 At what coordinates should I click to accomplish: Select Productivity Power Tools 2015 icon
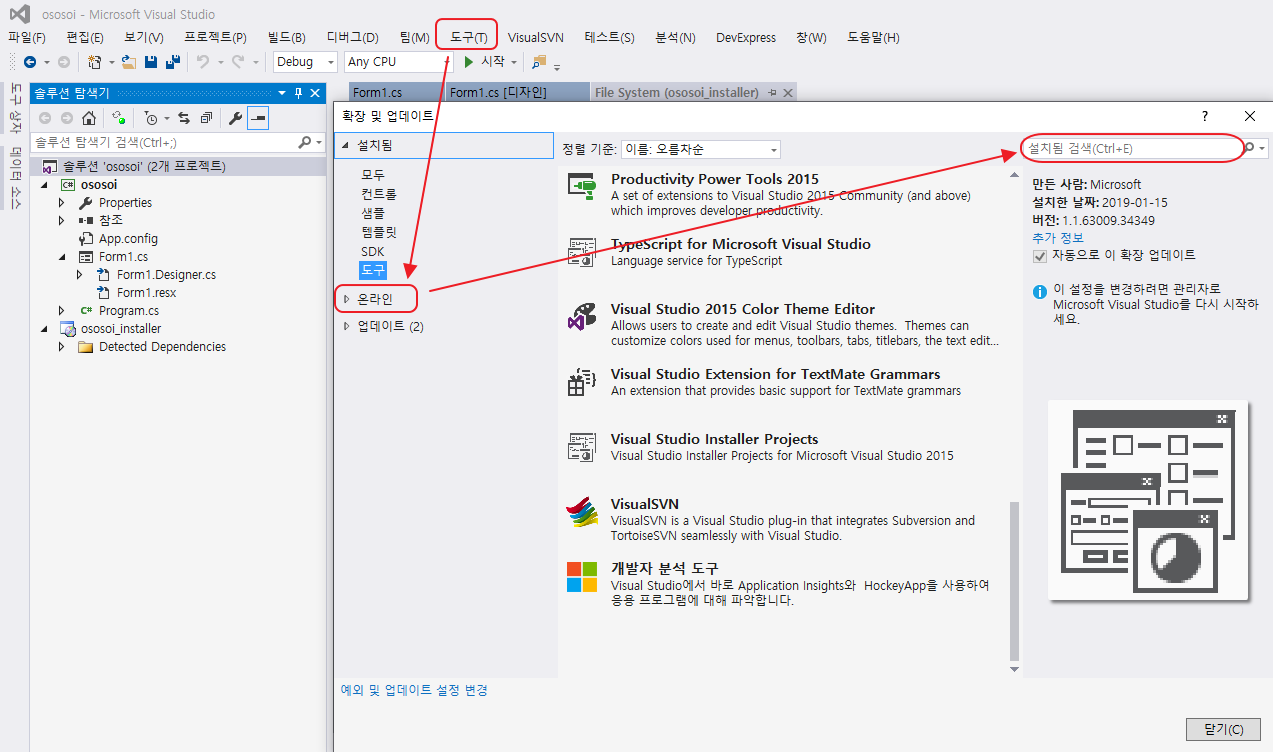point(582,186)
